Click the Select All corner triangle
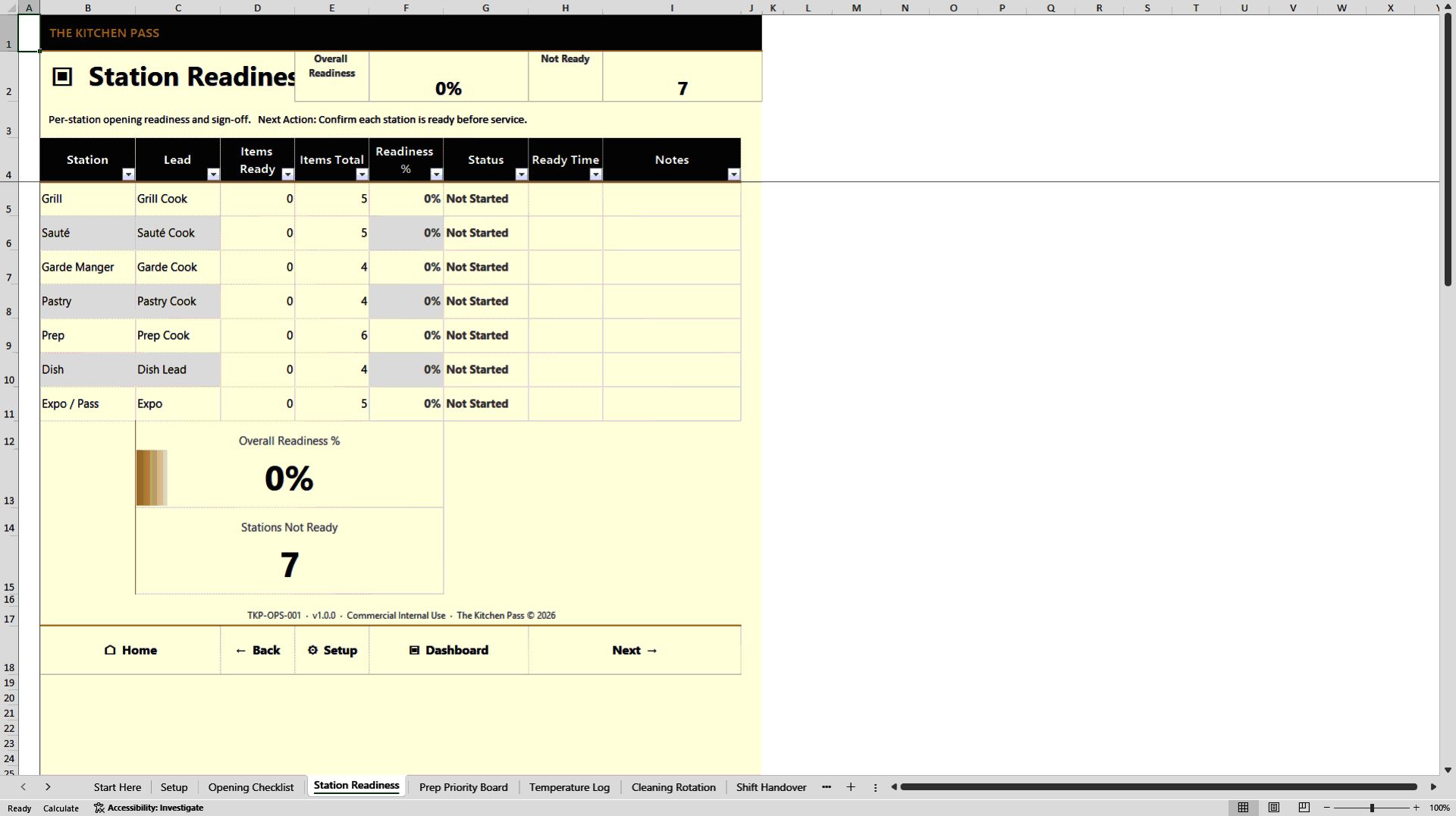This screenshot has width=1456, height=816. pyautogui.click(x=9, y=8)
